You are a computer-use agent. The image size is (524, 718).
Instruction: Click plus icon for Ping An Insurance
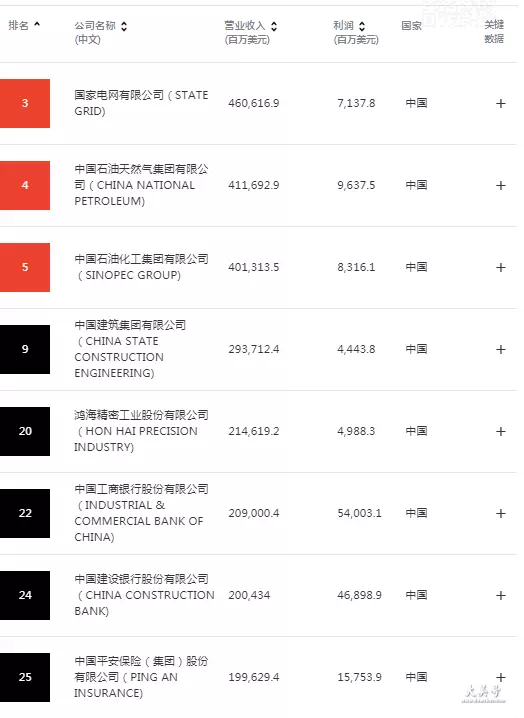point(501,677)
